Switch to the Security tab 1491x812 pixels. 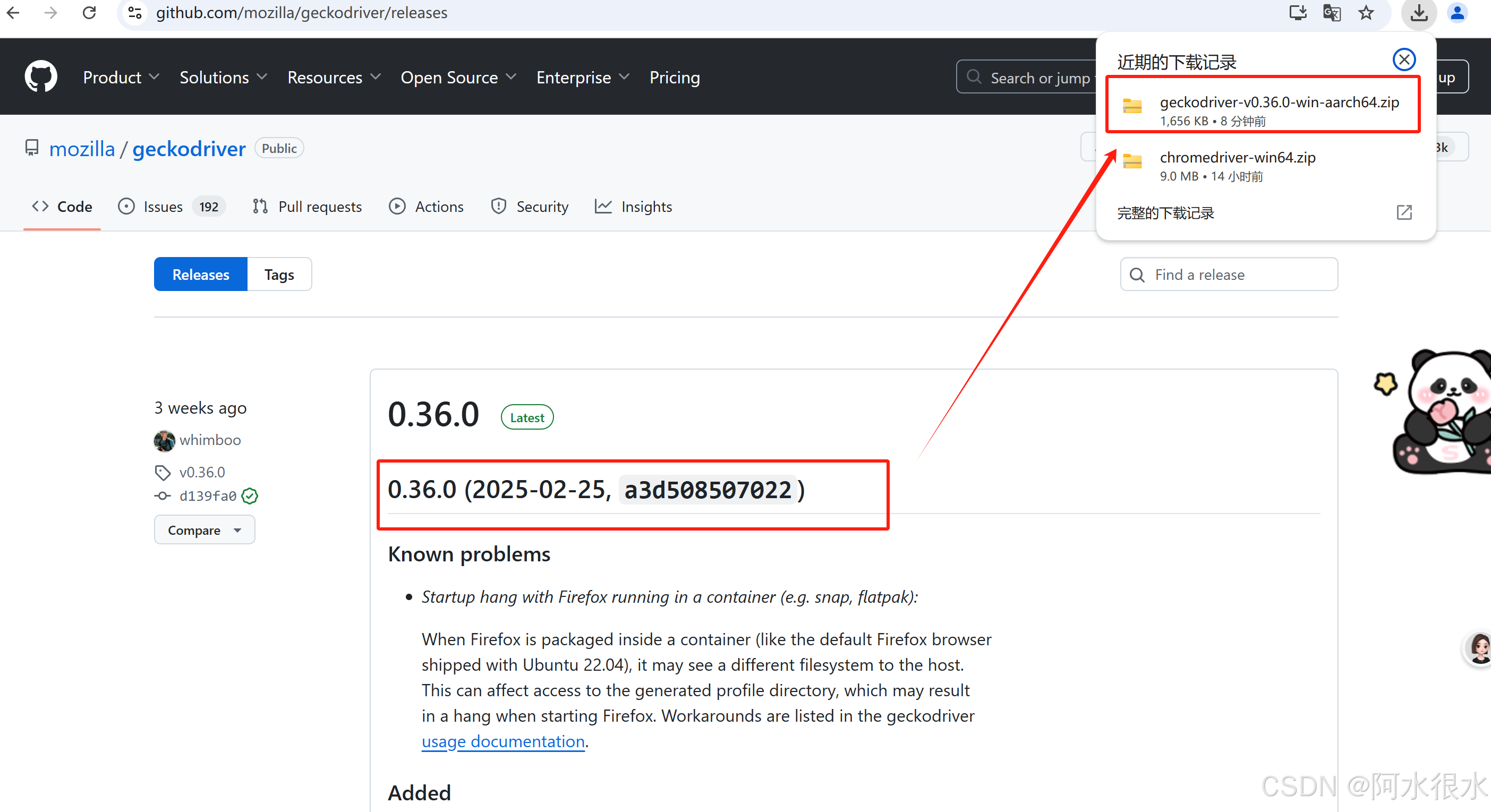pyautogui.click(x=529, y=207)
